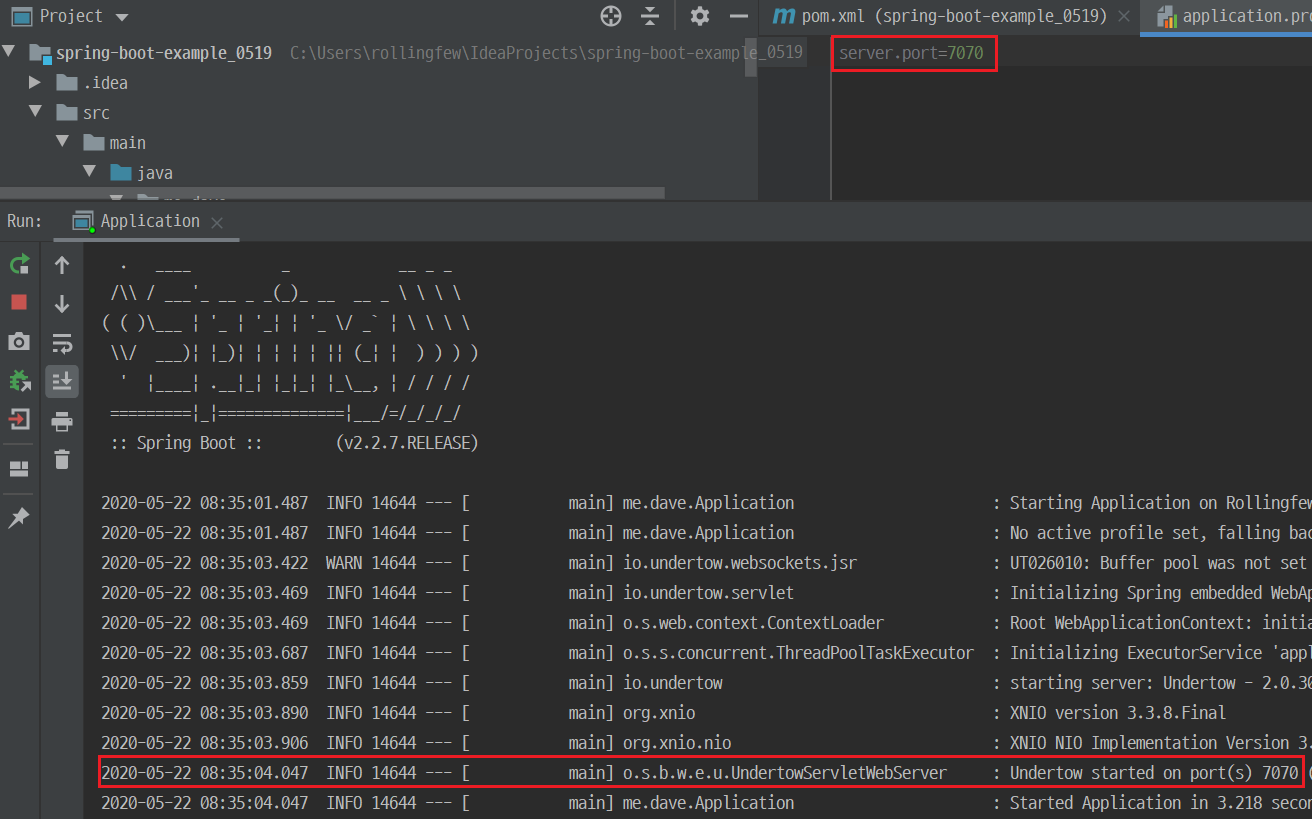
Task: Click server.port=7070 in editor
Action: point(911,53)
